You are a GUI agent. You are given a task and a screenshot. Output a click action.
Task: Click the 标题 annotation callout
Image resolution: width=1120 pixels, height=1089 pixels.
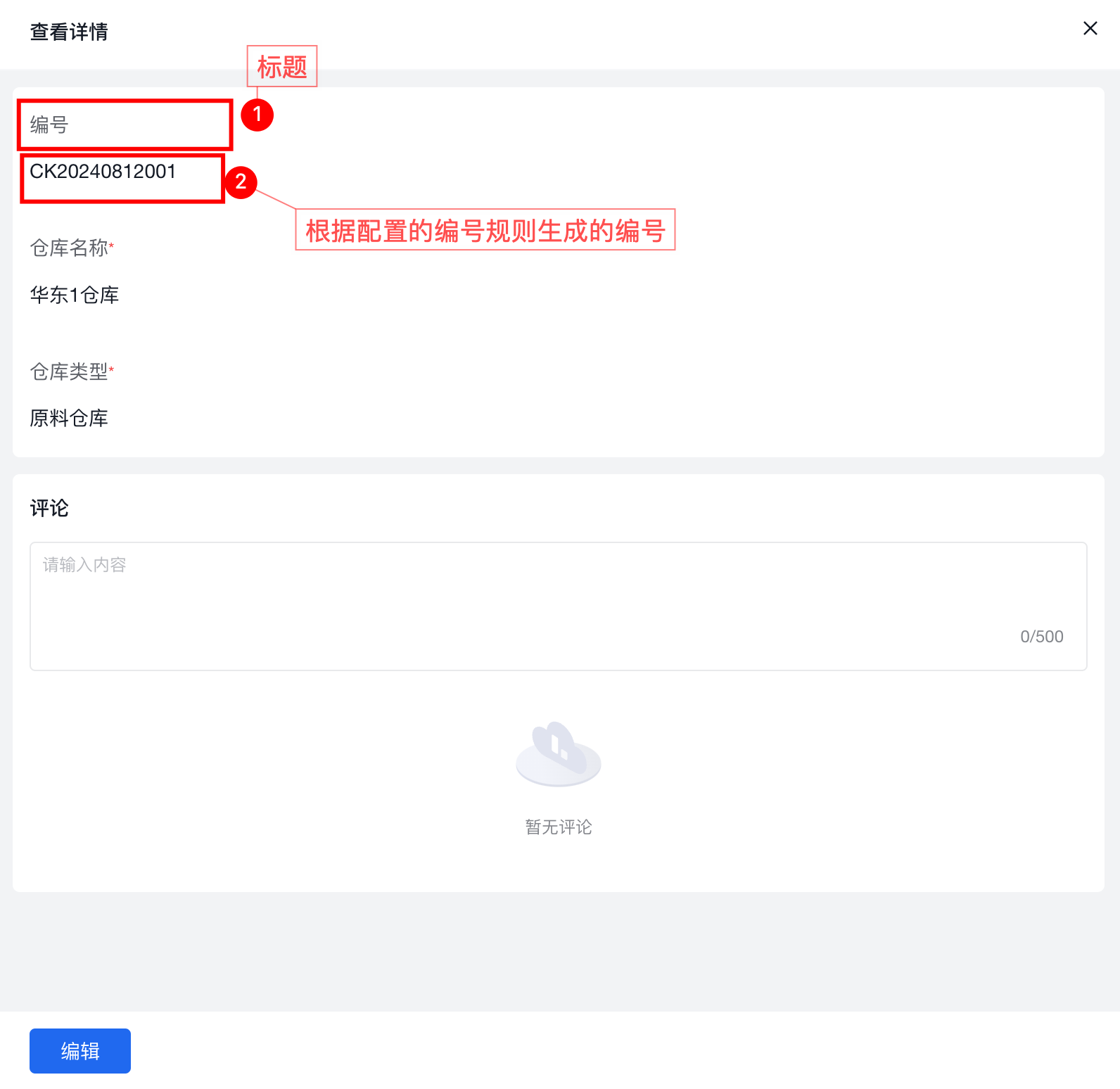pyautogui.click(x=282, y=67)
